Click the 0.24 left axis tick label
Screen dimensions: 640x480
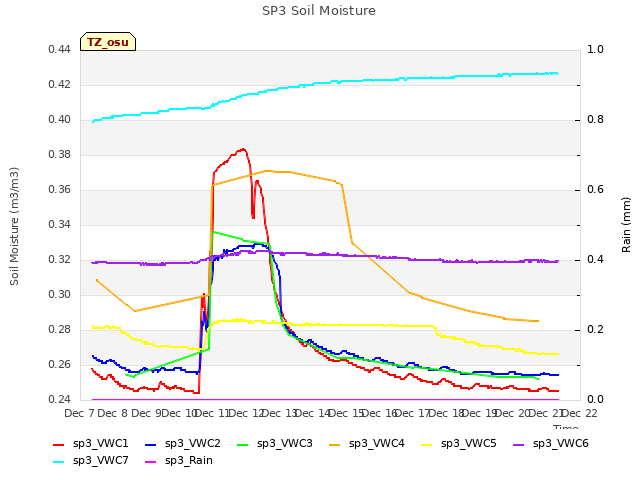59,399
